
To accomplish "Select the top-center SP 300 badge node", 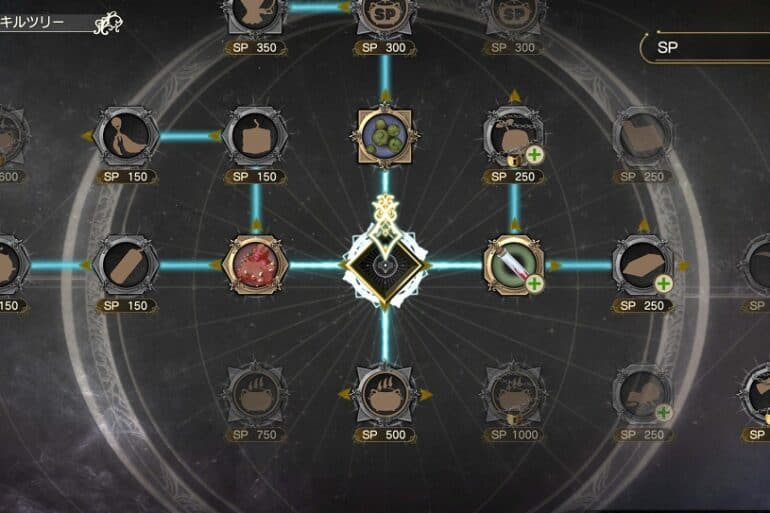I will tap(385, 15).
